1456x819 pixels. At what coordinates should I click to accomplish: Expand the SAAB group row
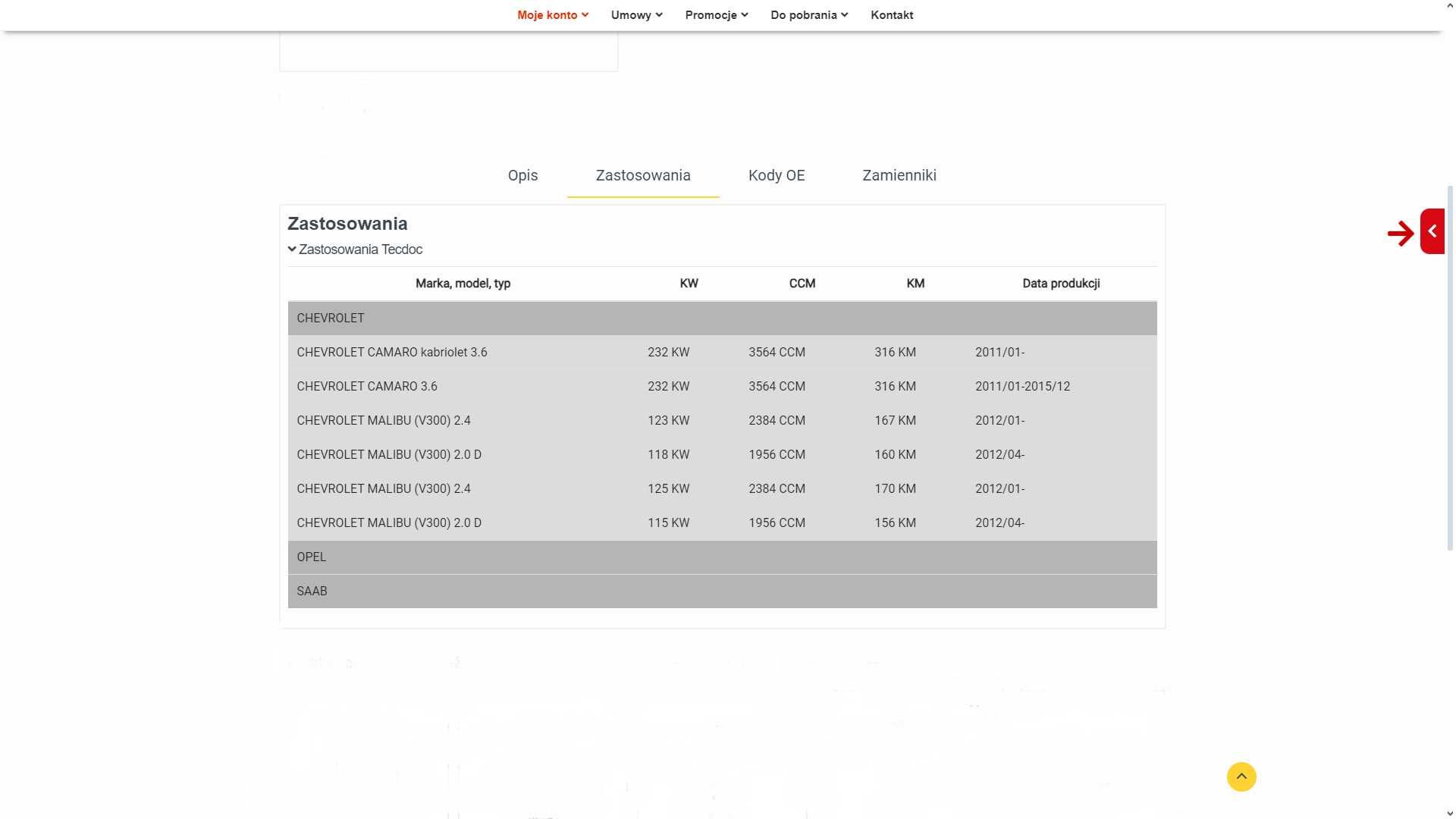click(x=722, y=591)
